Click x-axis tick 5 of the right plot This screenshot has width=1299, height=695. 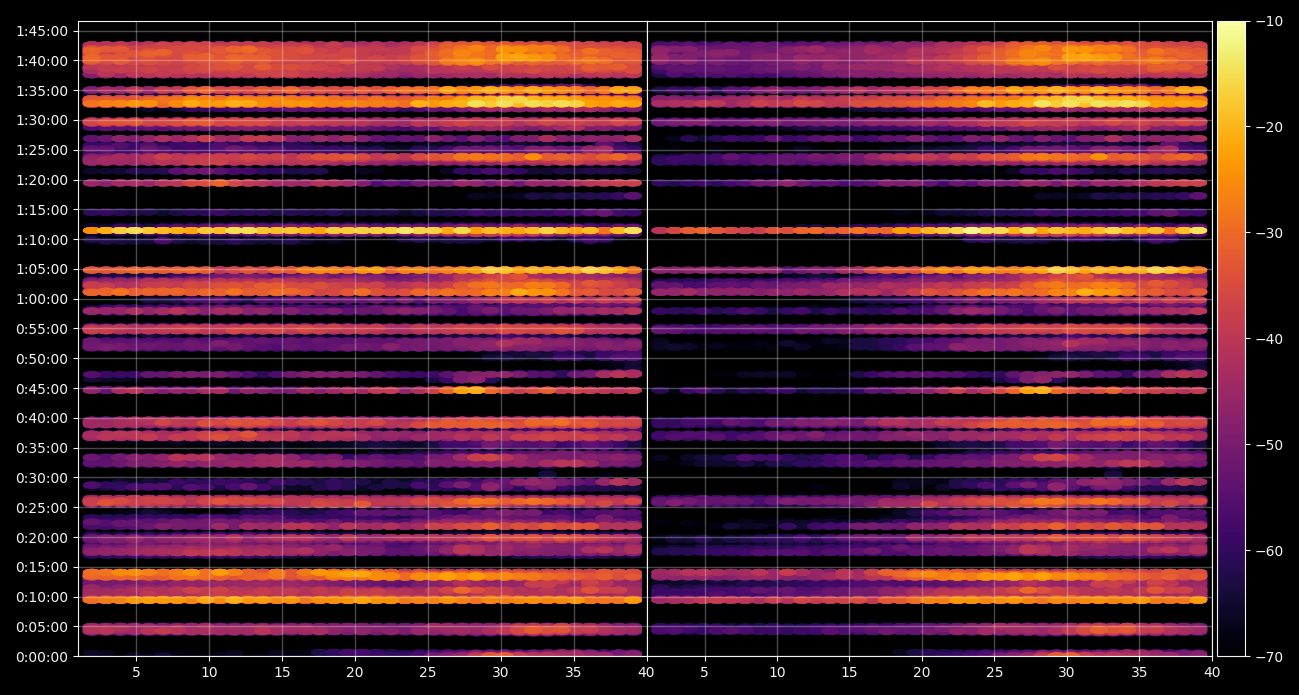[x=704, y=672]
